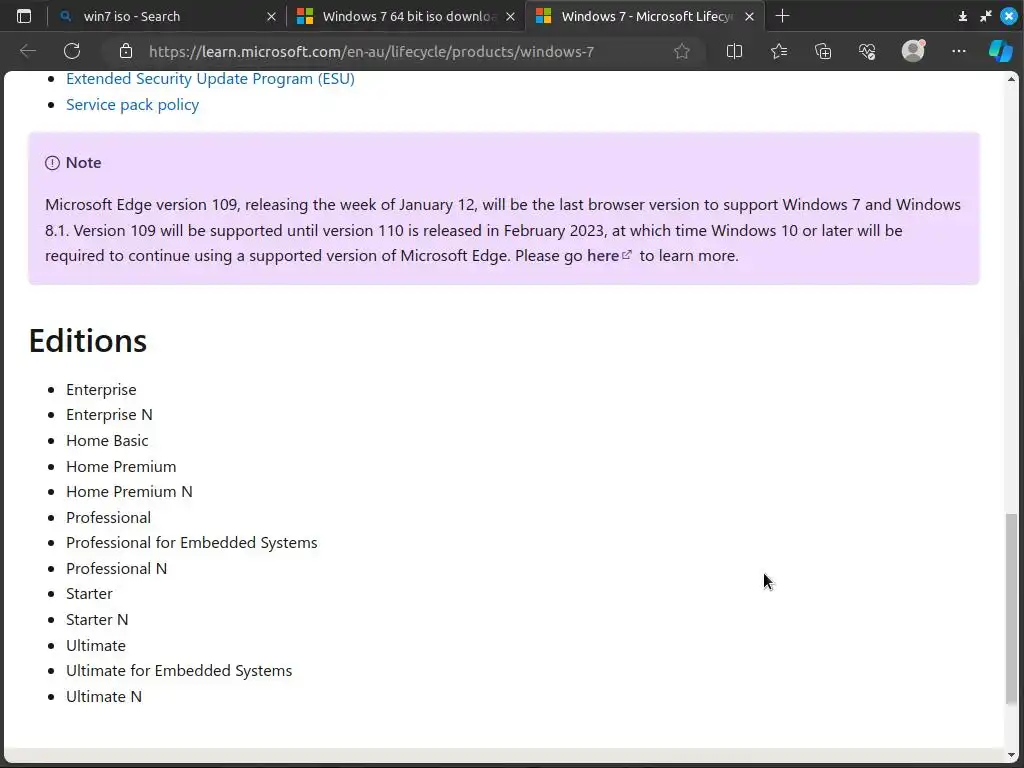Open Settings and more menu

tap(958, 51)
